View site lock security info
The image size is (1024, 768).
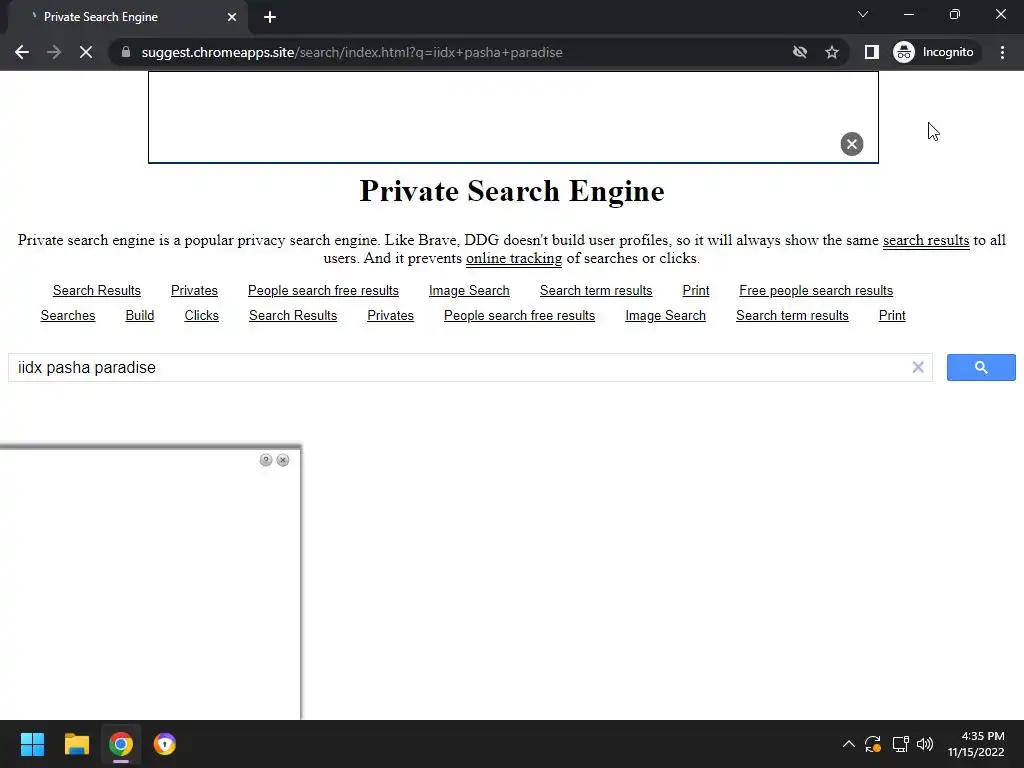coord(126,52)
